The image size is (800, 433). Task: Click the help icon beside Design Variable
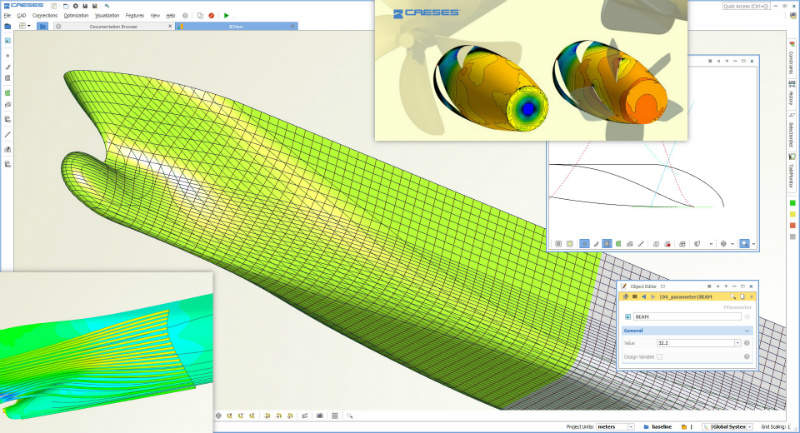[x=746, y=357]
